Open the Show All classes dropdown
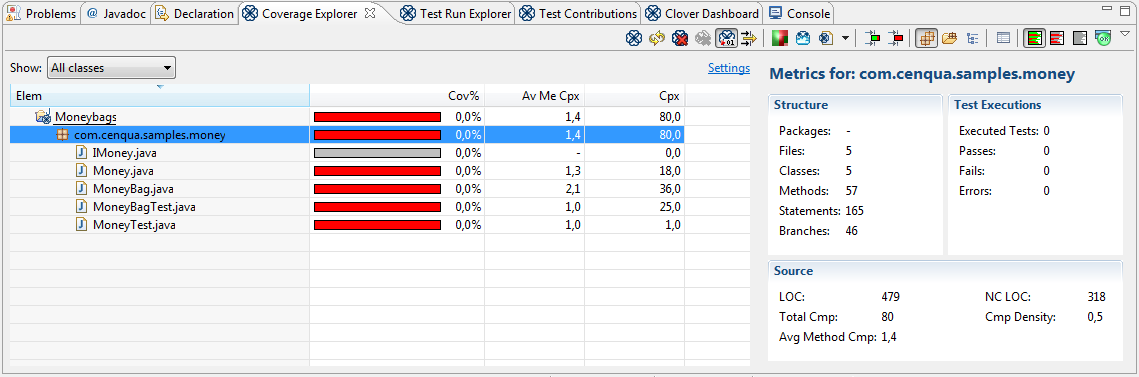 click(x=111, y=68)
